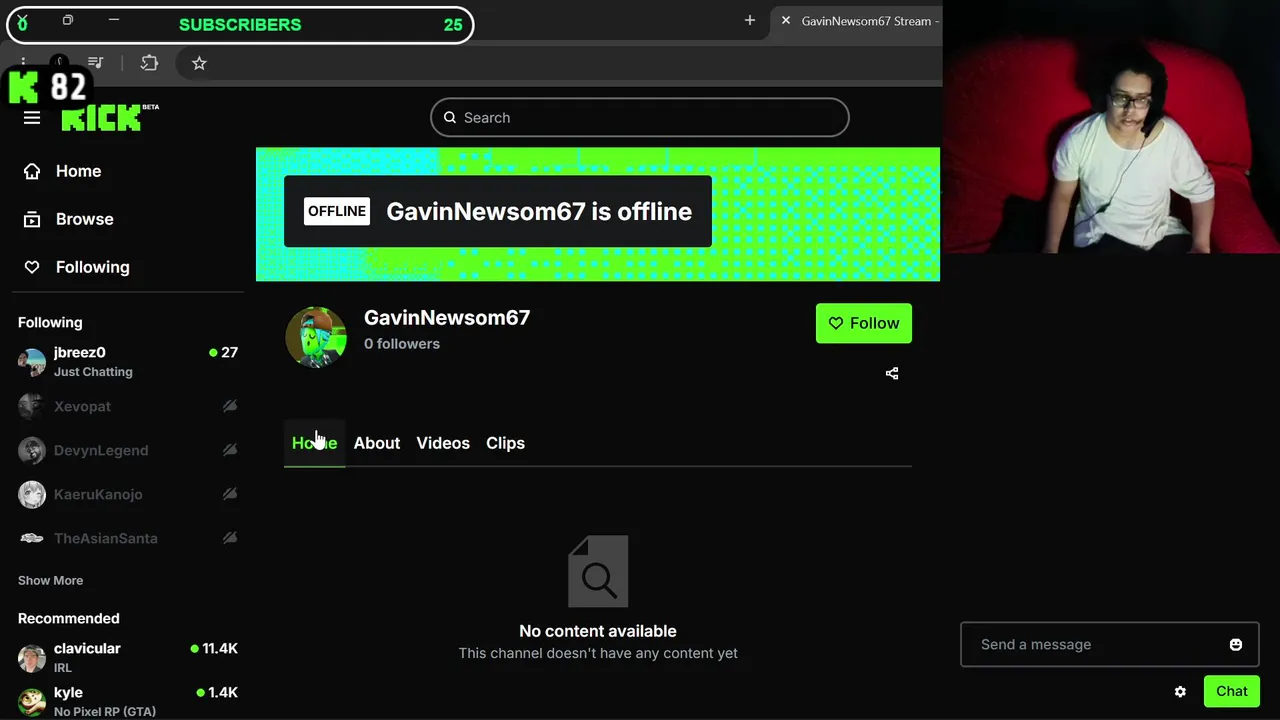The height and width of the screenshot is (720, 1280).
Task: Open the browser extensions puzzle icon
Action: coord(149,63)
